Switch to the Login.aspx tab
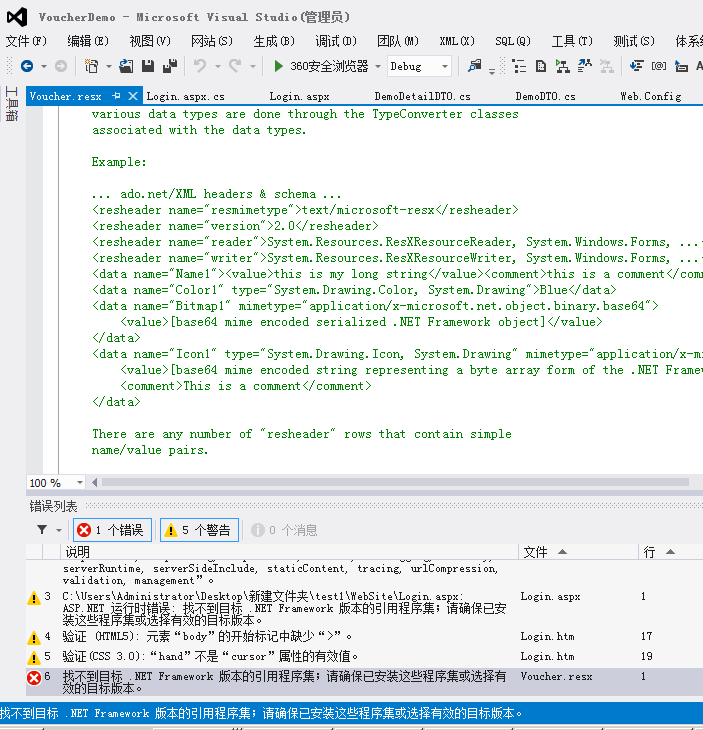 point(299,96)
